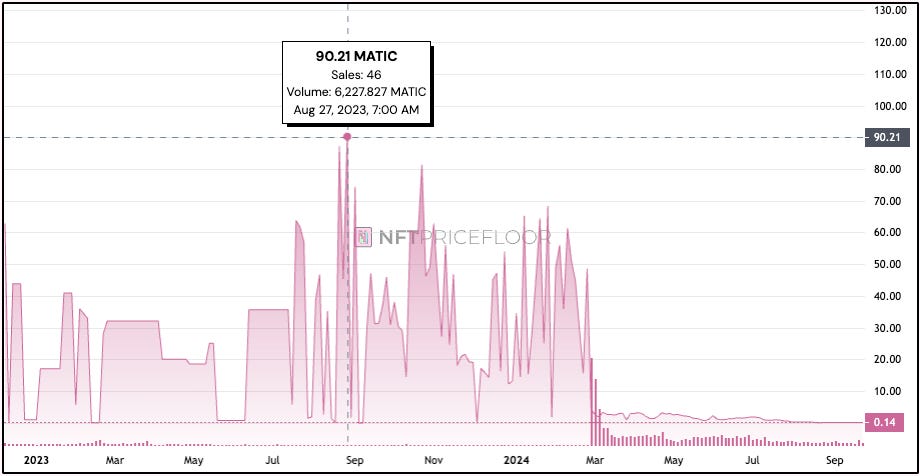
Task: Click the 2024 label on the time axis
Action: [516, 460]
